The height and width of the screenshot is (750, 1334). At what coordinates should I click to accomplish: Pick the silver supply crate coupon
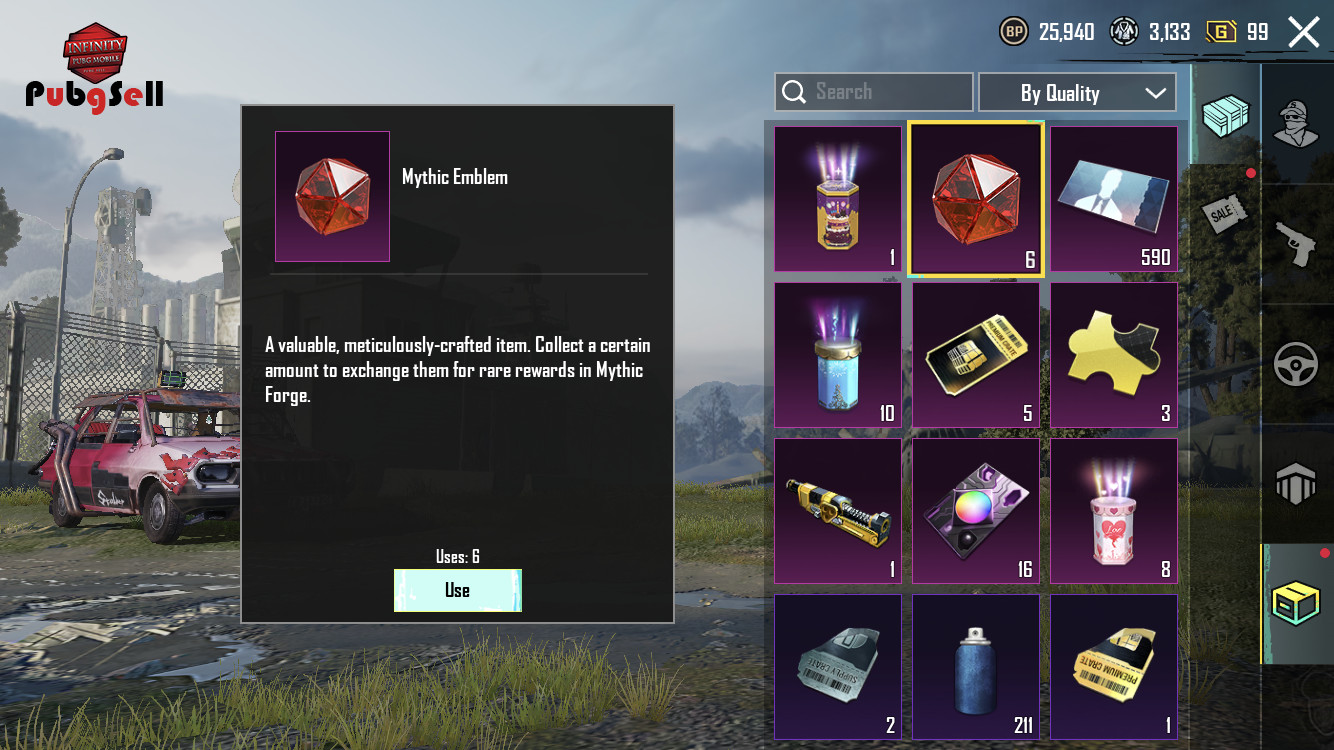(x=838, y=667)
